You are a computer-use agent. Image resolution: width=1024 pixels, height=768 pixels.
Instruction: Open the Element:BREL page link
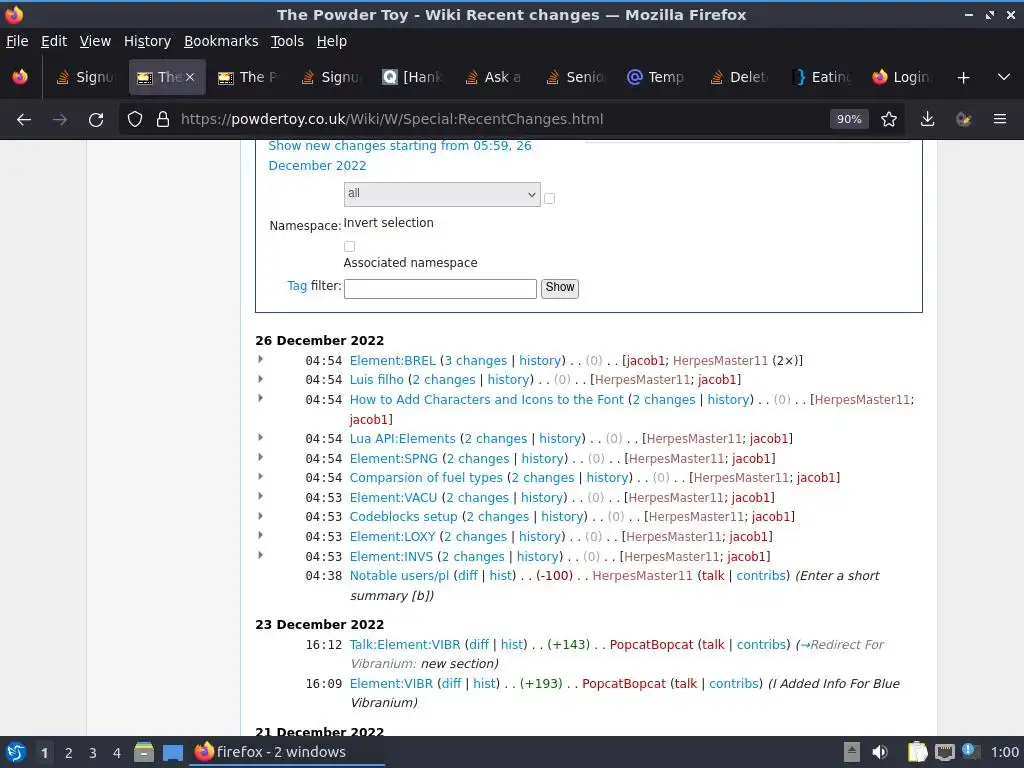392,360
